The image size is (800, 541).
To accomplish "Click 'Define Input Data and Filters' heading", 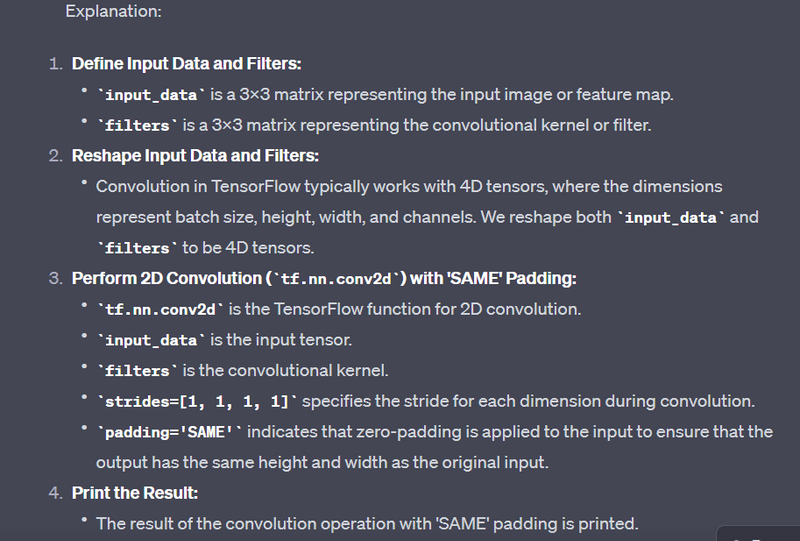I will pos(185,64).
